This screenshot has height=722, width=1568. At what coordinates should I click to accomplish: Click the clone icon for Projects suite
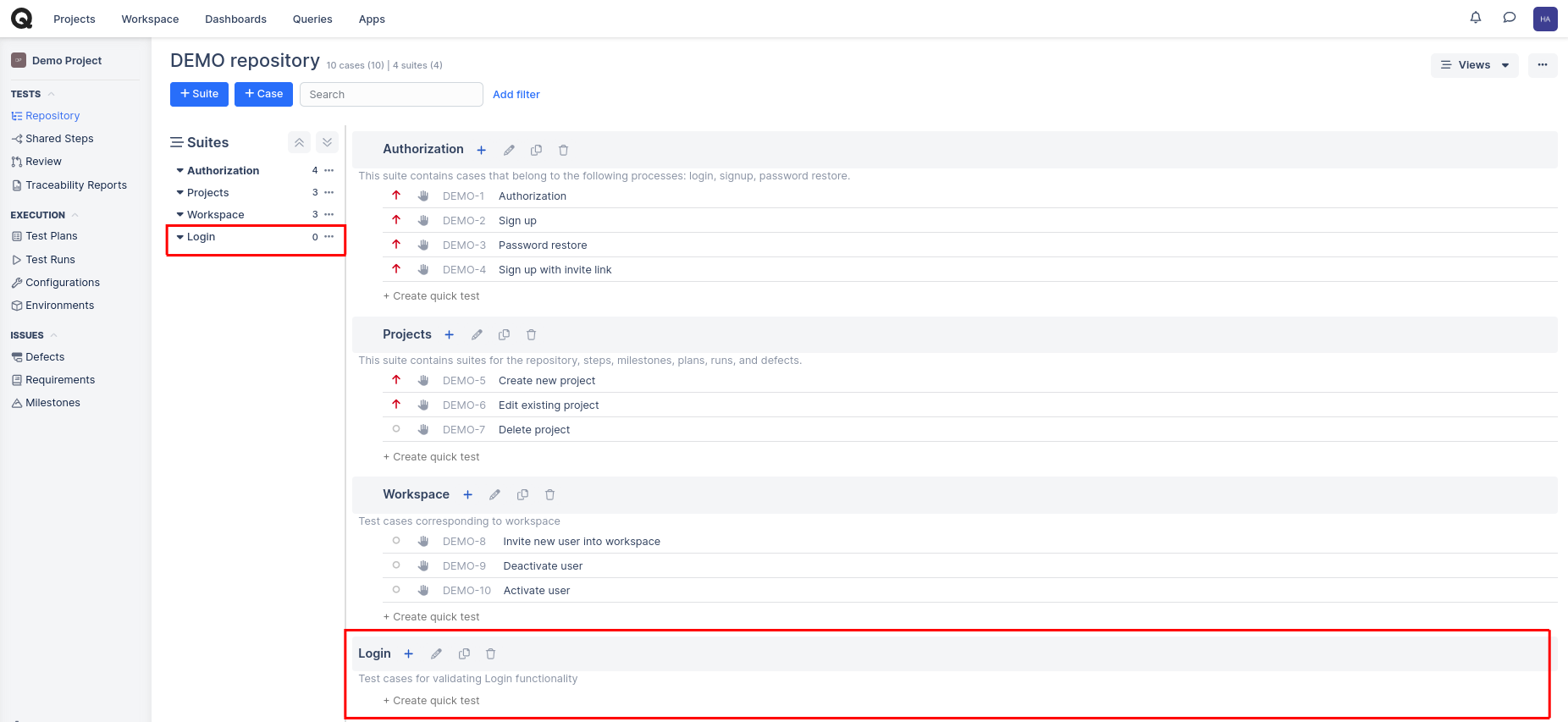coord(504,335)
